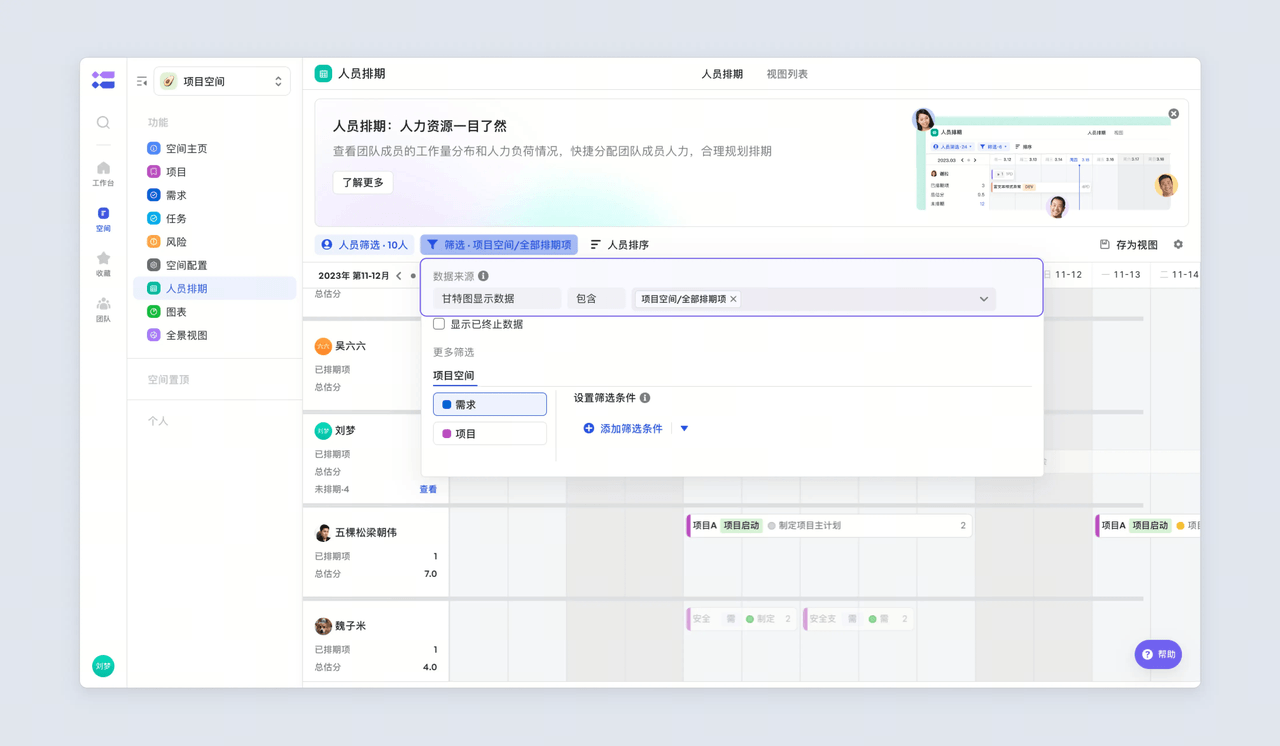Expand the data source value dropdown arrow
1280x746 pixels.
click(x=984, y=299)
